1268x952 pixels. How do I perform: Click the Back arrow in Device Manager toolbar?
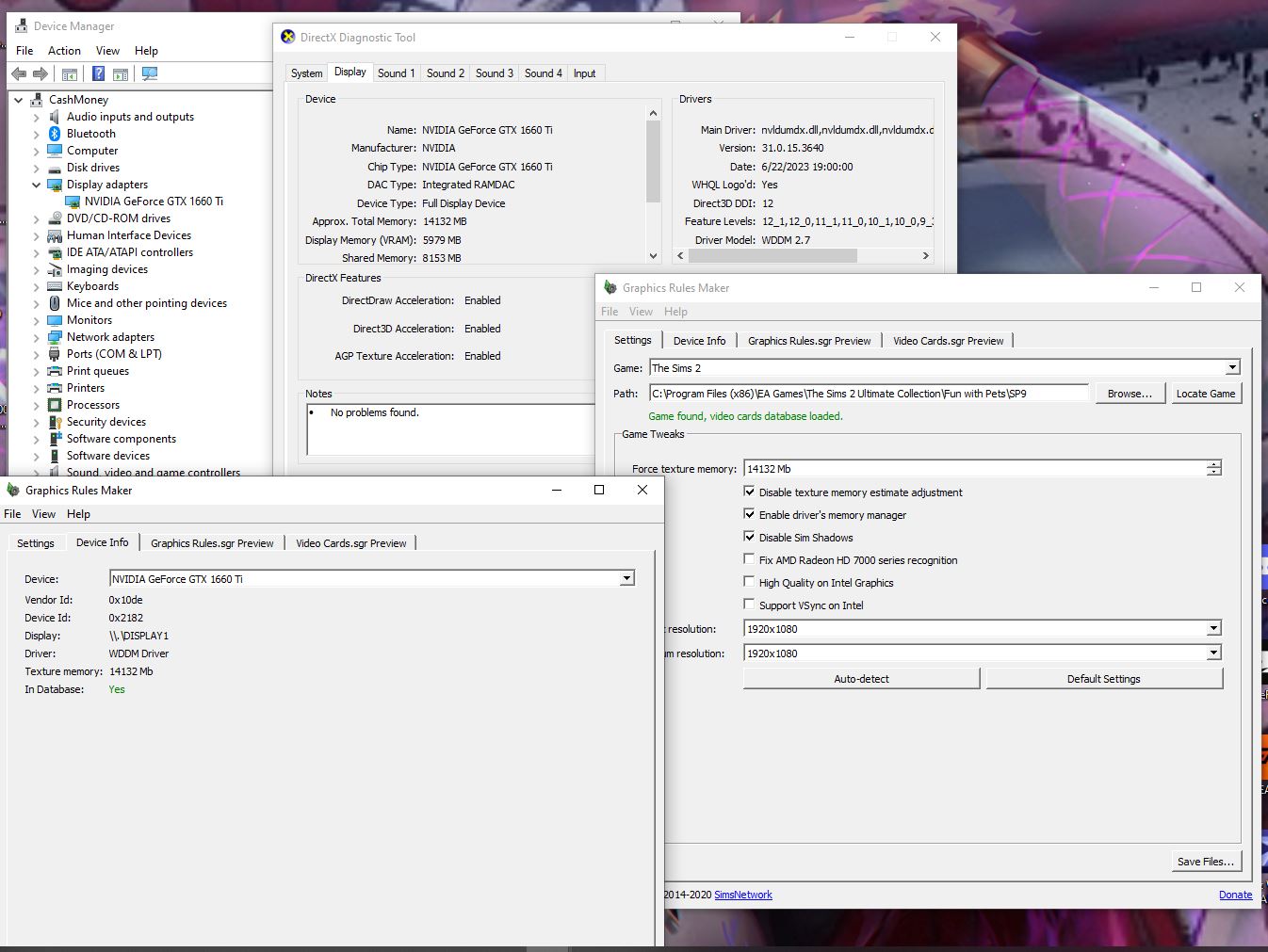[x=19, y=73]
